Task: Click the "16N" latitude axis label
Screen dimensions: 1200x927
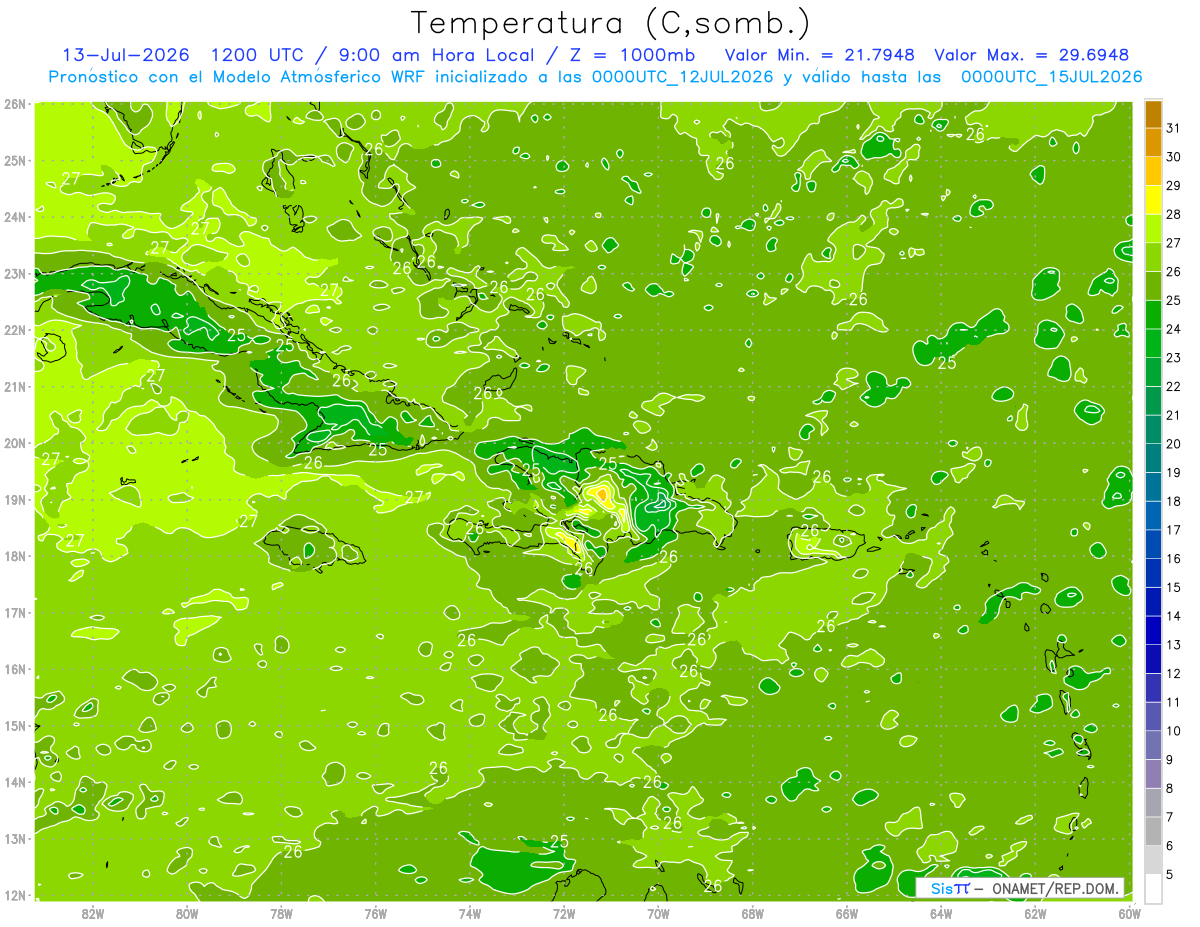Action: pos(14,669)
